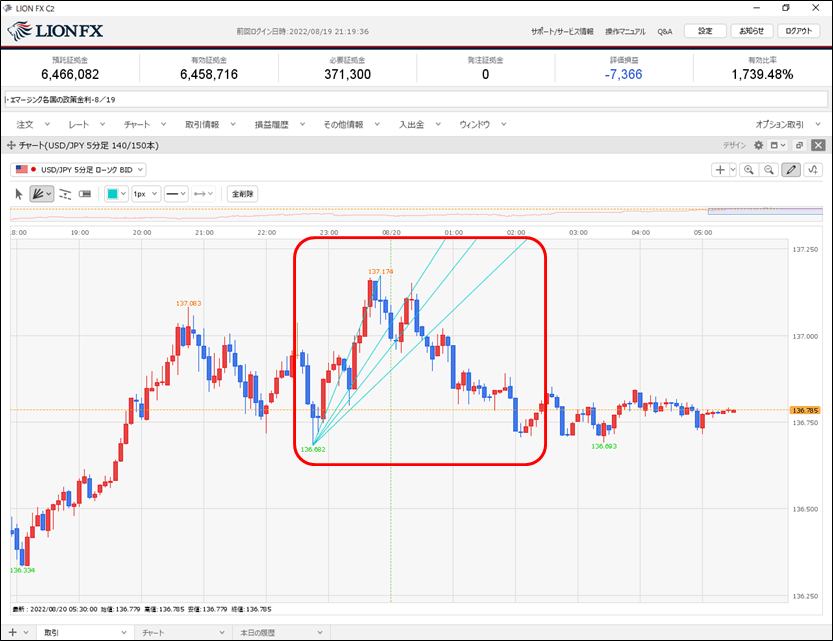Viewport: 833px width, 641px height.
Task: Click the cyan line color swatch
Action: click(112, 194)
